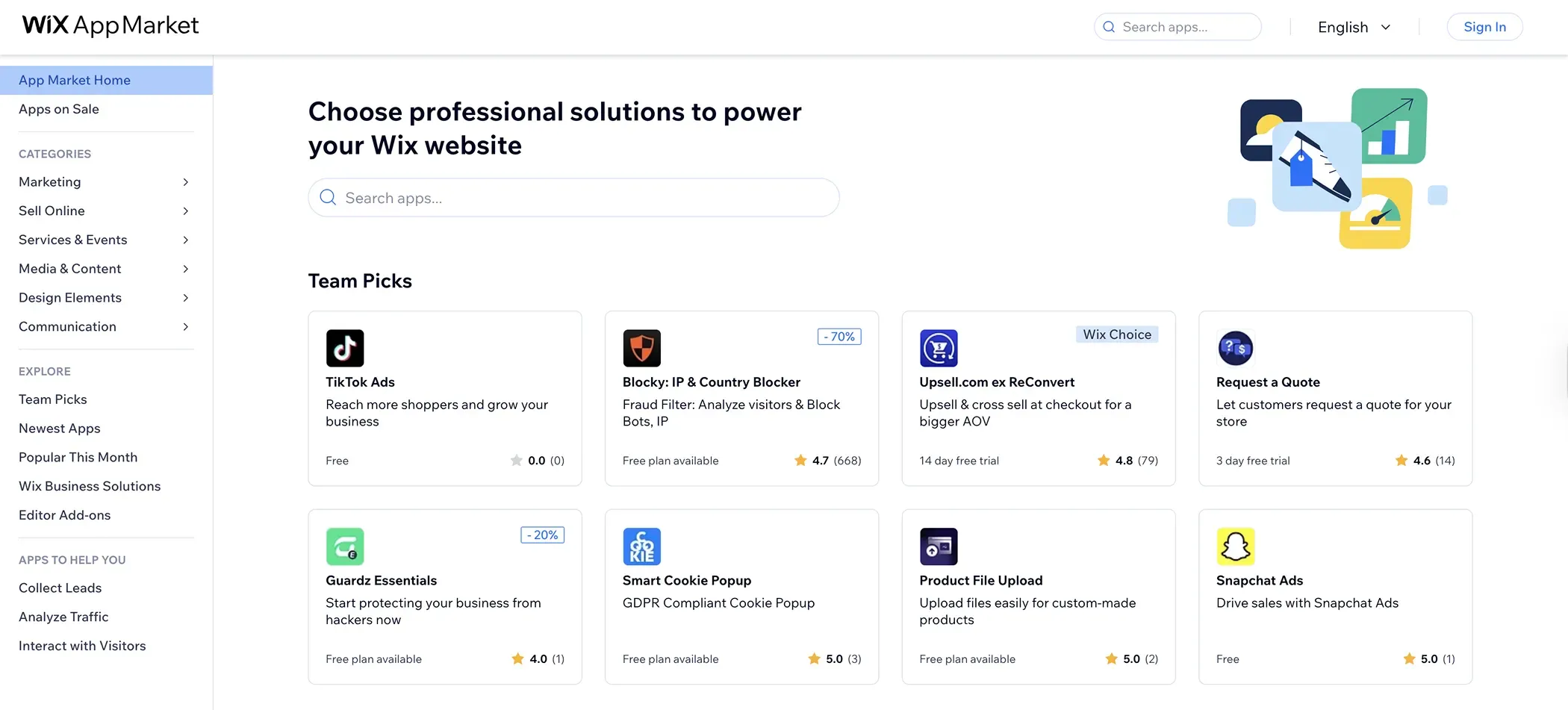Click the Wix App Market logo

109,26
